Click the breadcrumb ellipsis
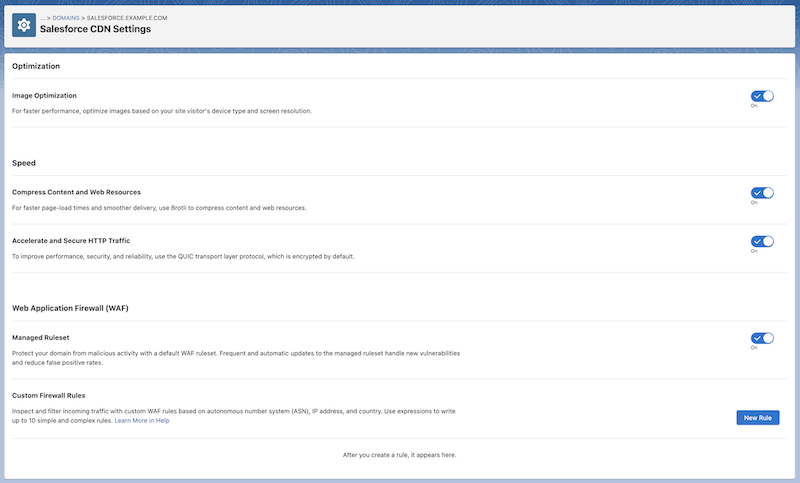This screenshot has height=483, width=800. [x=42, y=18]
